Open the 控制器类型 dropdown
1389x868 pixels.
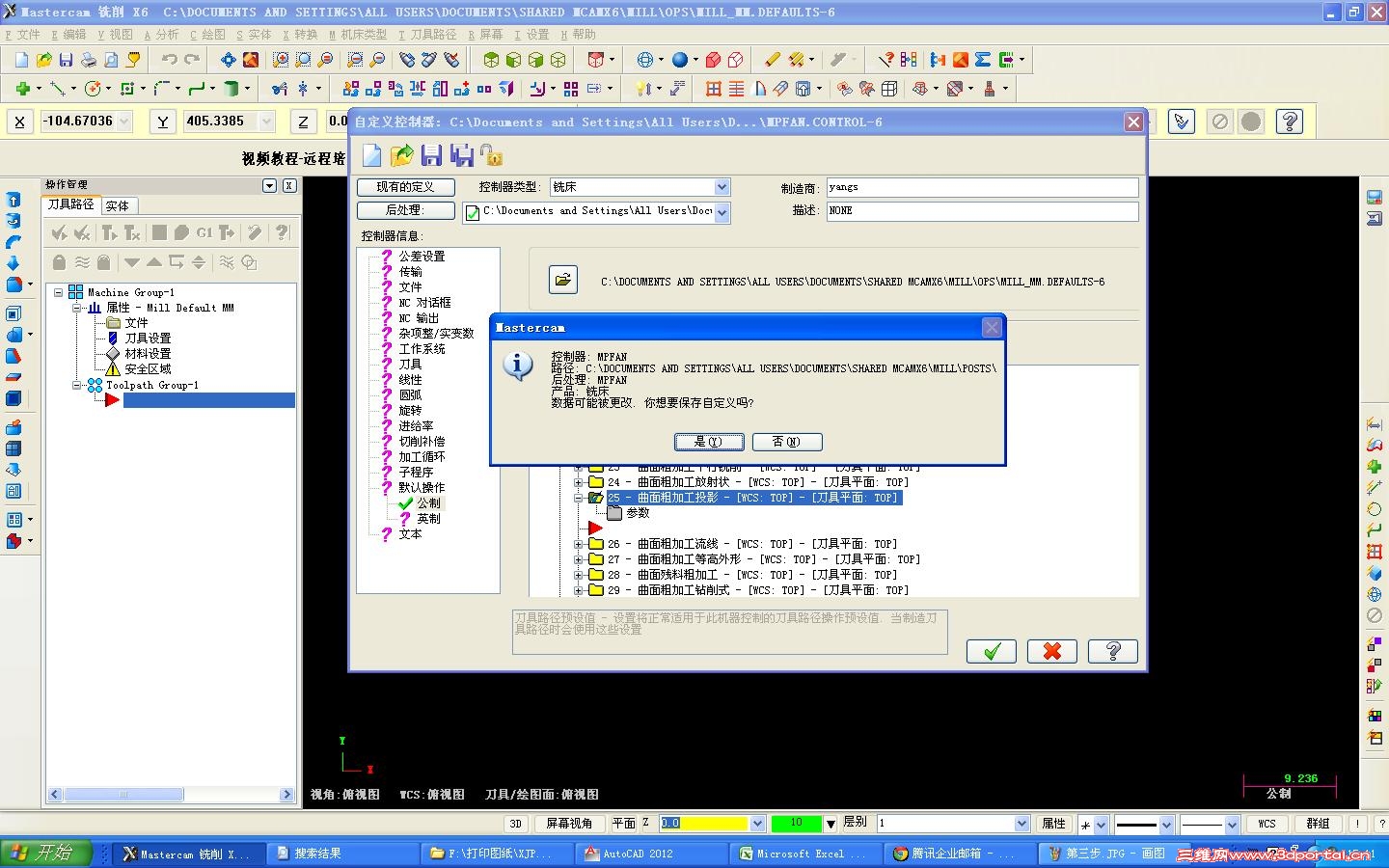tap(722, 187)
